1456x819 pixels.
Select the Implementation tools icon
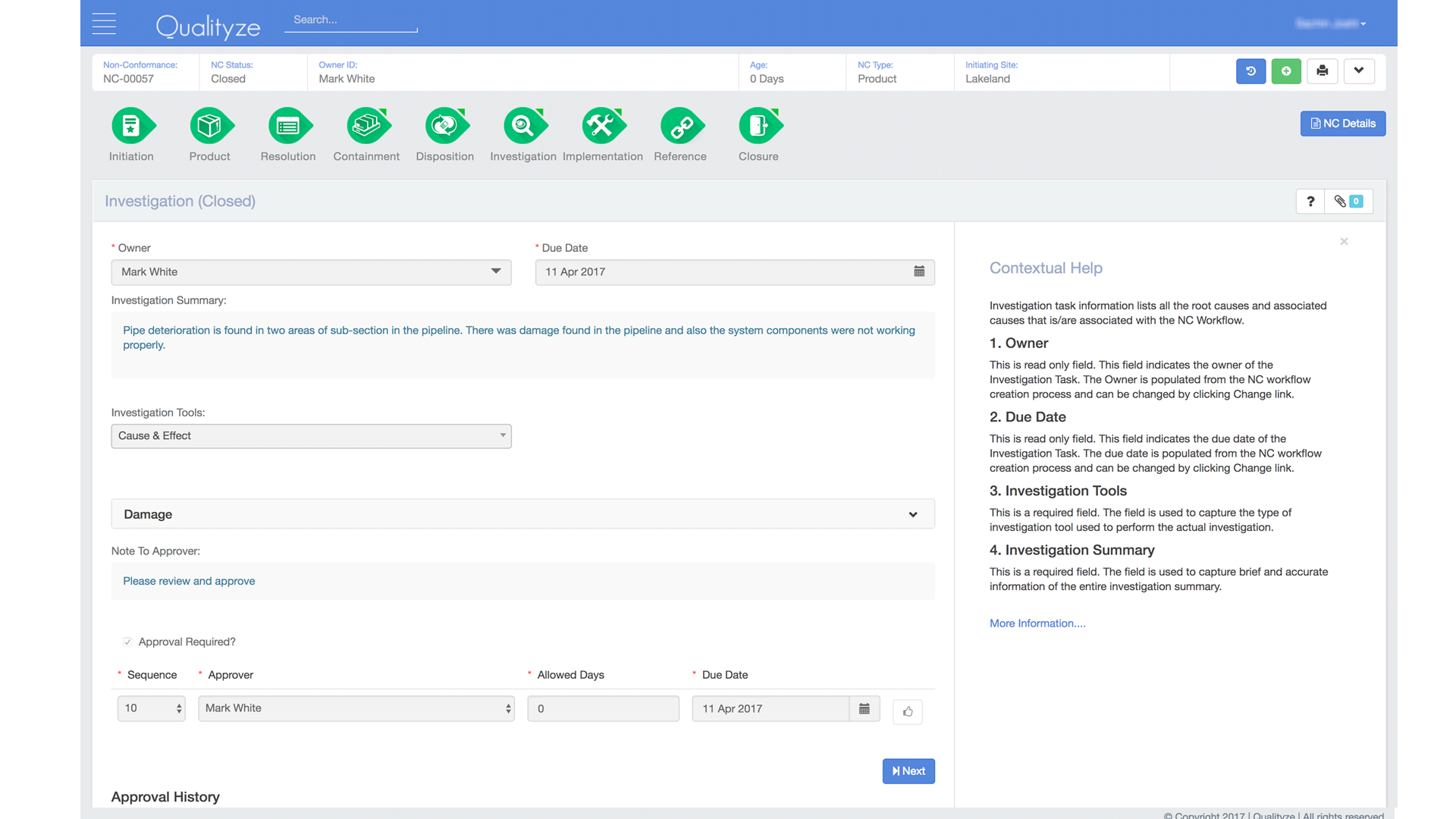click(x=602, y=126)
